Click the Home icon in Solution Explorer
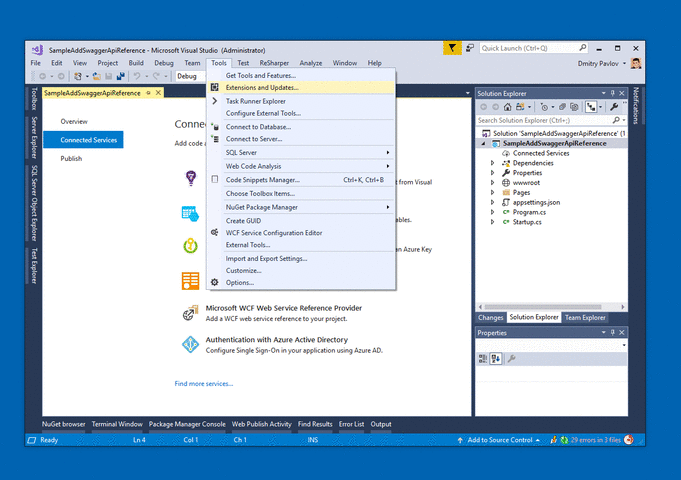 coord(507,106)
